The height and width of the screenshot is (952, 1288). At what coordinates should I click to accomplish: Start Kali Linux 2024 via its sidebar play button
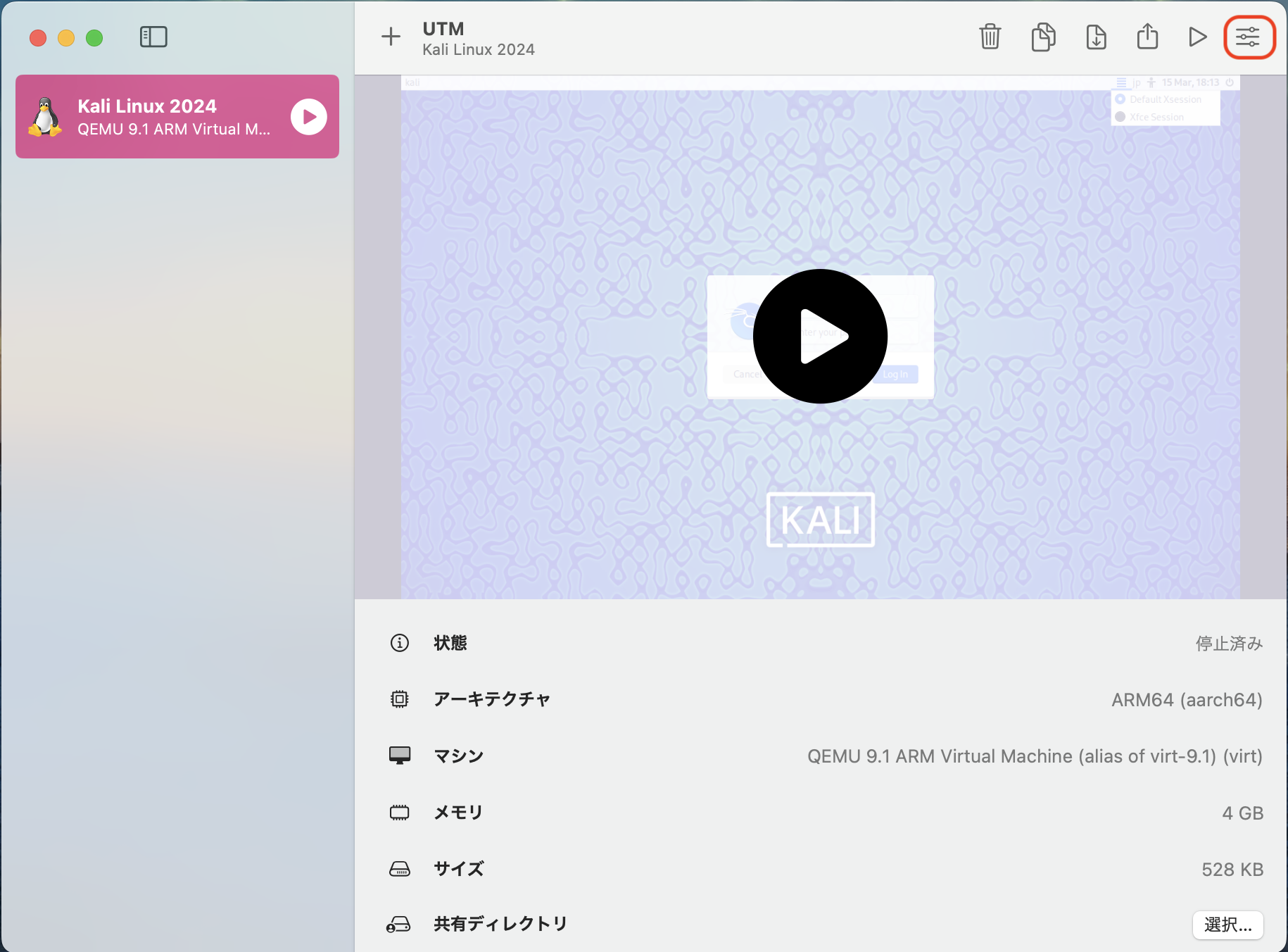click(x=308, y=117)
